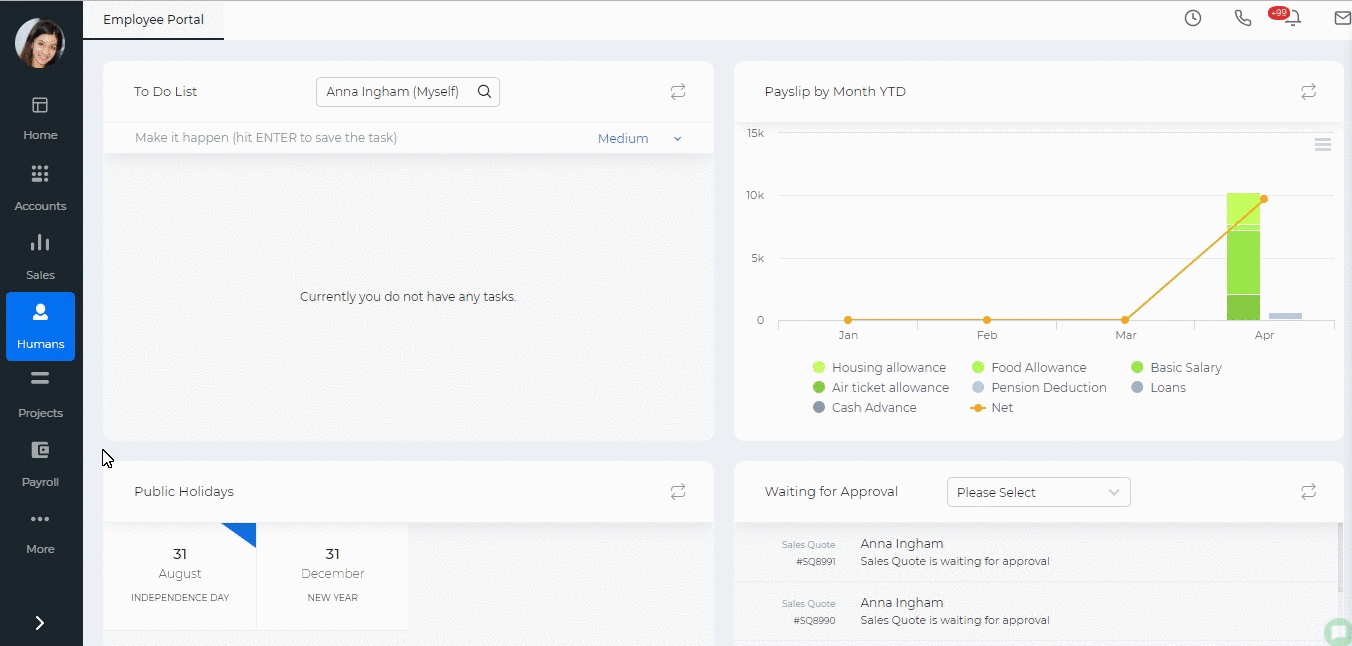Image resolution: width=1352 pixels, height=646 pixels.
Task: Click the Feb Net data point
Action: pyautogui.click(x=987, y=320)
